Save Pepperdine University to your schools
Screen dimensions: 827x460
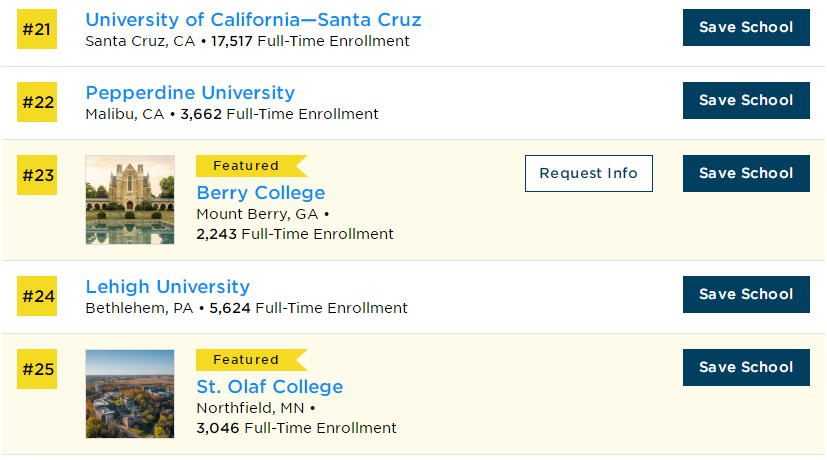pos(745,100)
